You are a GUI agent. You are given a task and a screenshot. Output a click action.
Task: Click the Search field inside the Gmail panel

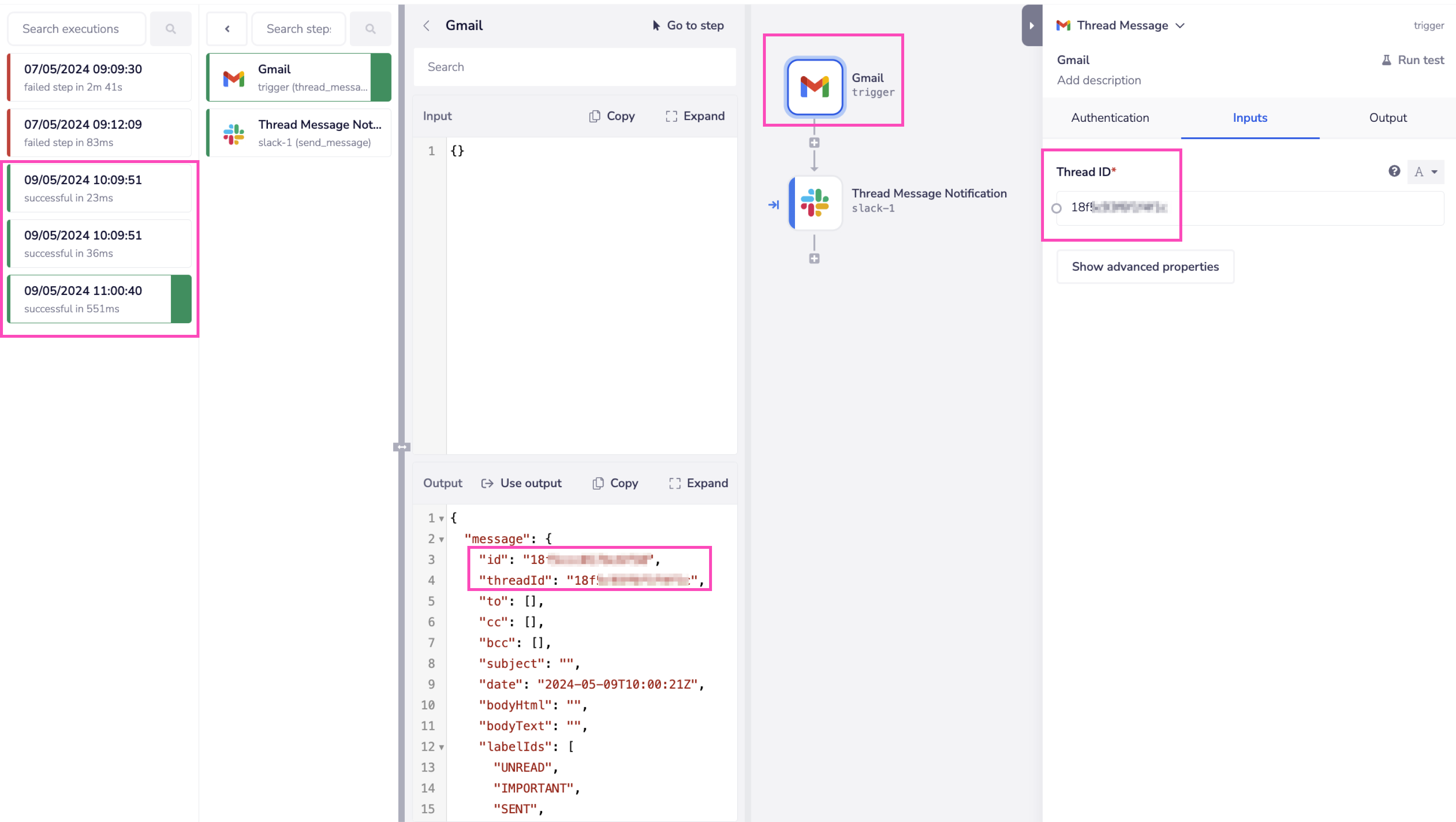coord(574,66)
